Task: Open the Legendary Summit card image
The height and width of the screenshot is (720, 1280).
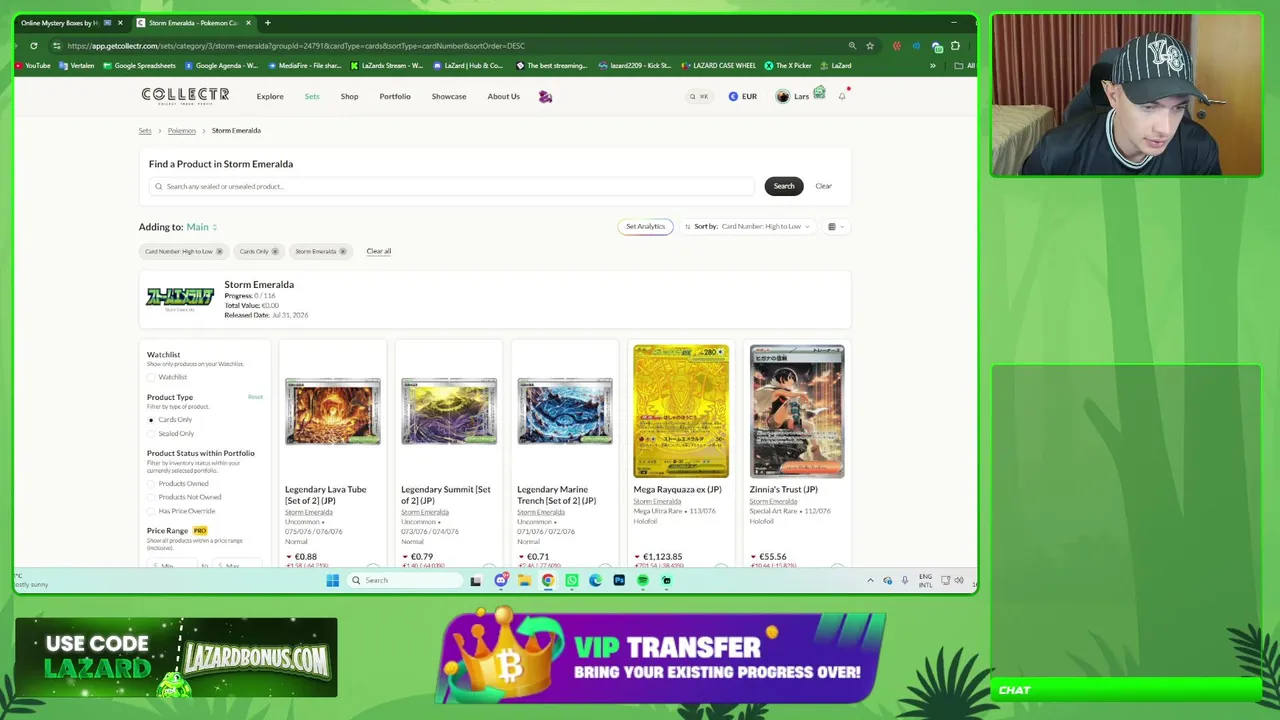Action: [x=449, y=411]
